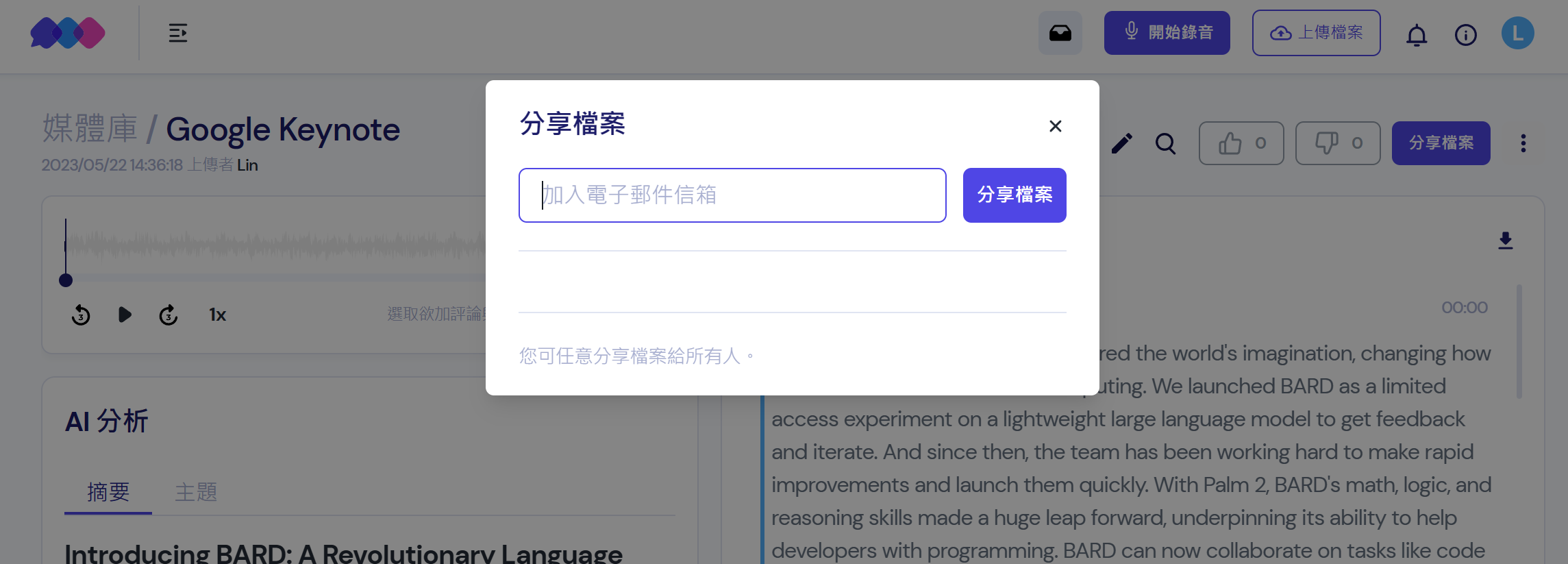Download the transcript via download icon
Screen dimensions: 1568x564
(1505, 241)
